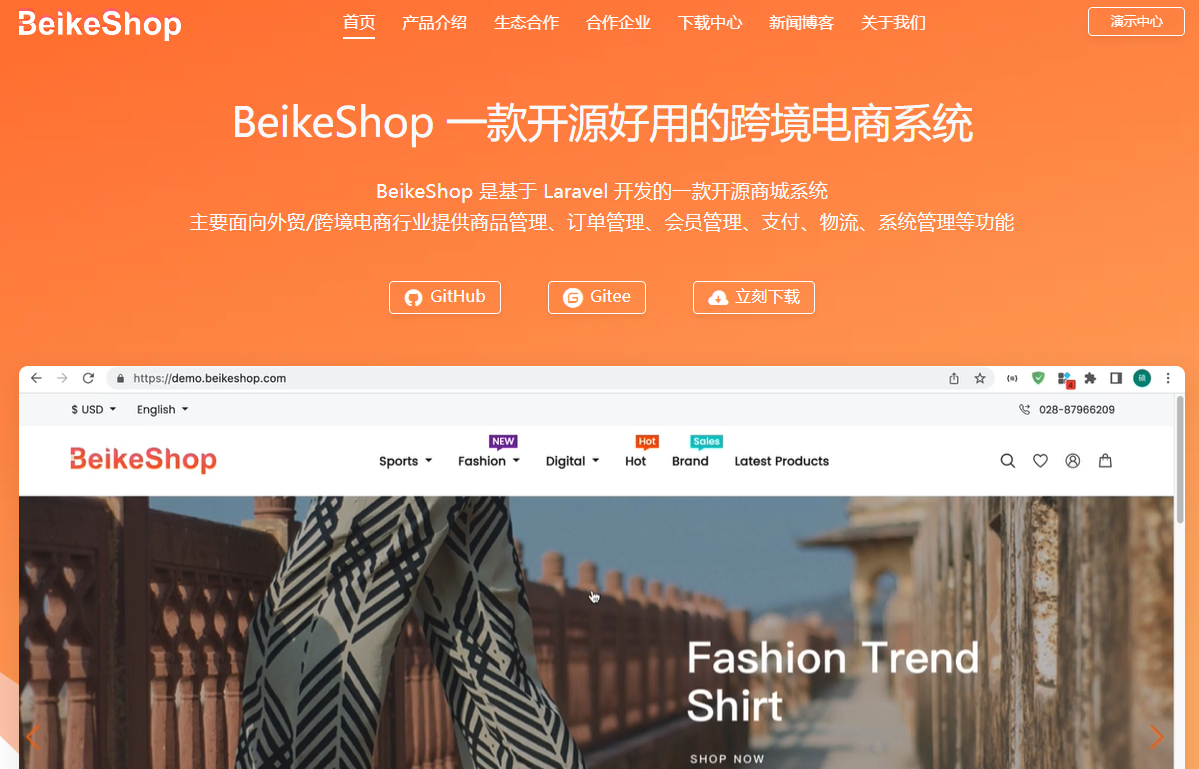Viewport: 1199px width, 769px height.
Task: Click the share page icon in address bar
Action: point(954,378)
